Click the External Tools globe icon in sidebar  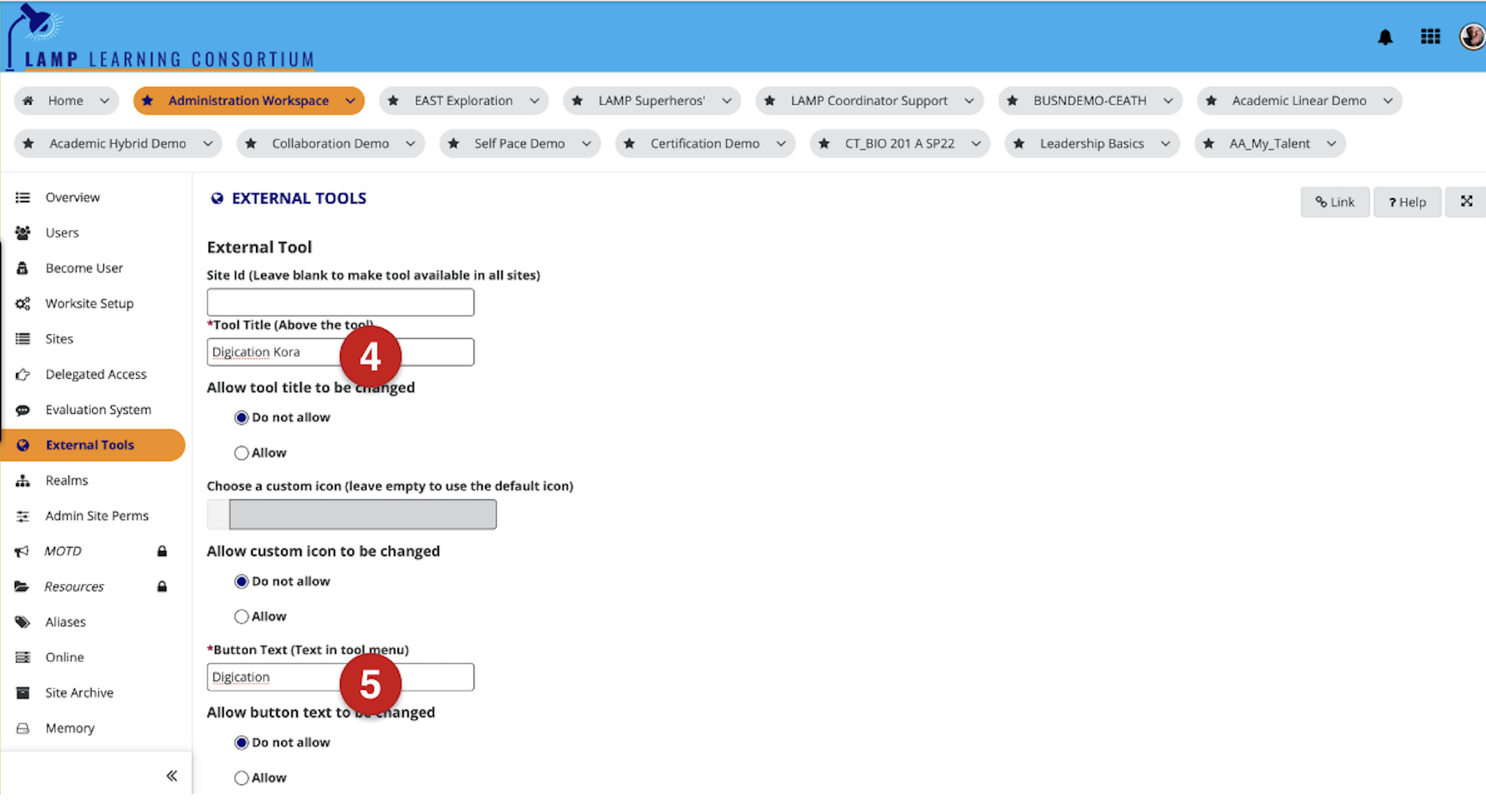tap(23, 445)
